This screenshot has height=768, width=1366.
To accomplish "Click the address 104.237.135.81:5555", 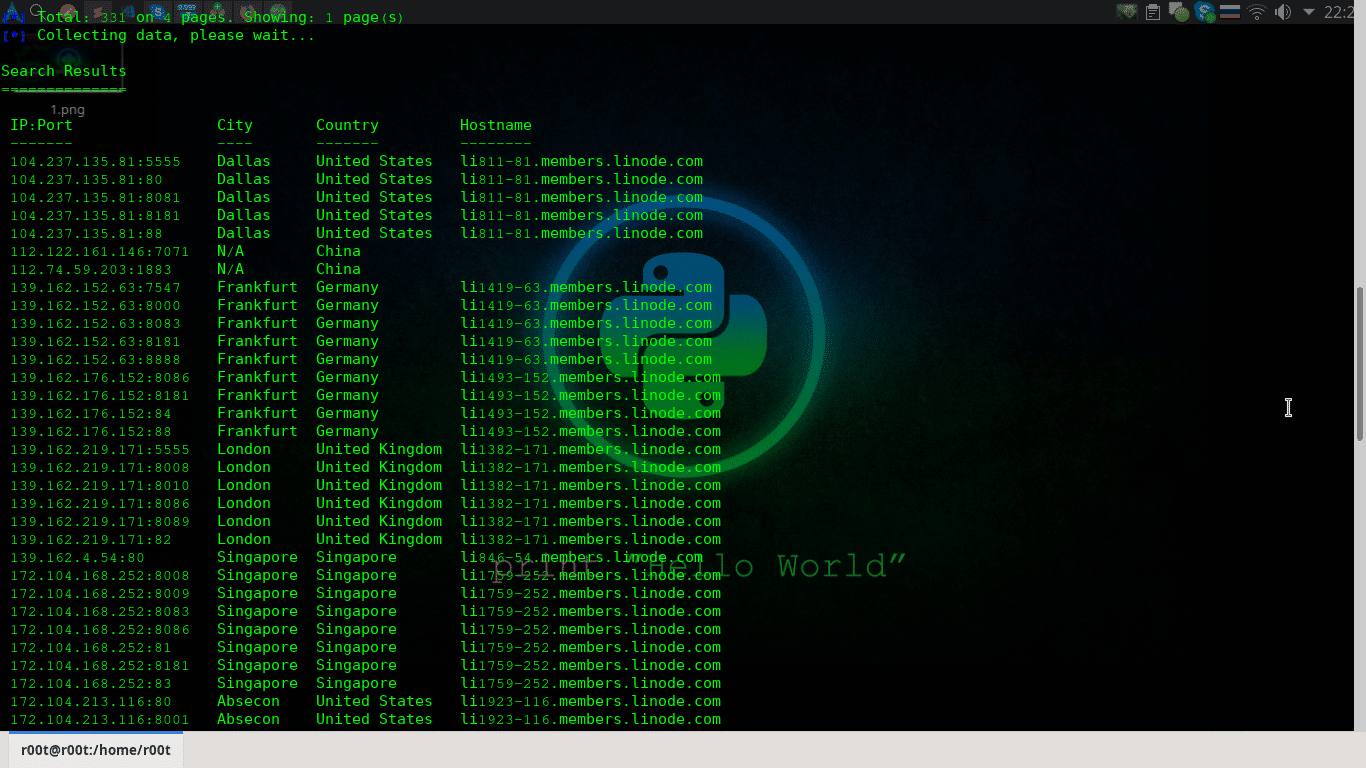I will 96,161.
